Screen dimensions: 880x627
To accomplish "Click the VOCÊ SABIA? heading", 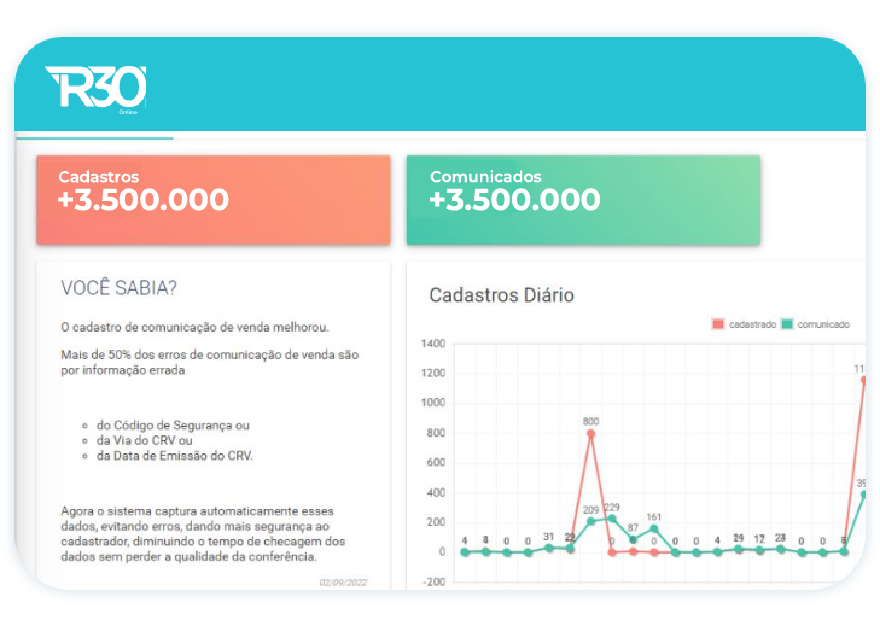I will point(119,288).
